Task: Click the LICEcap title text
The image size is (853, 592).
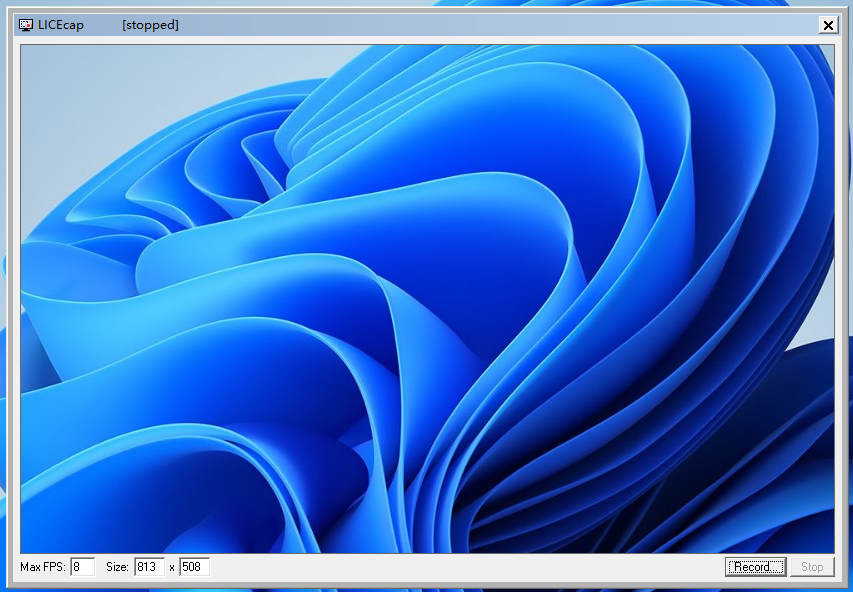Action: (61, 25)
